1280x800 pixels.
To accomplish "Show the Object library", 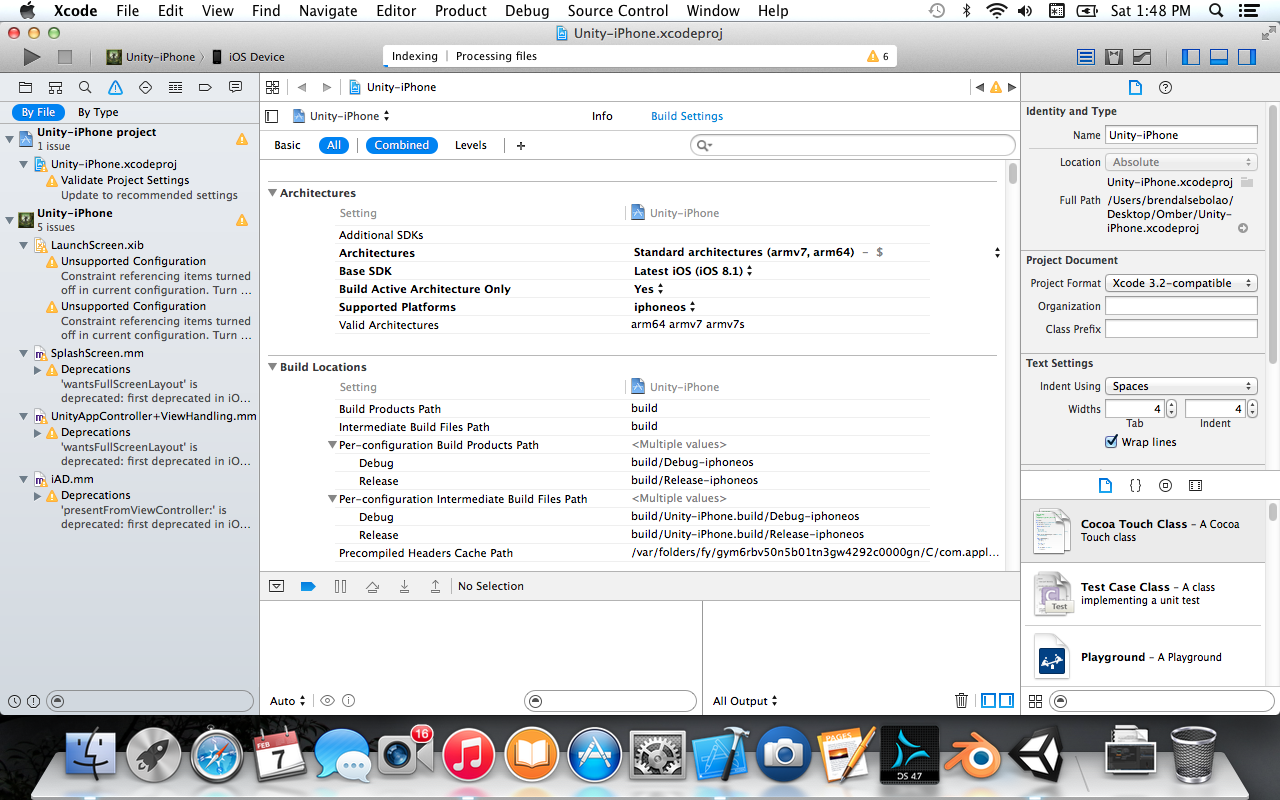I will point(1165,485).
